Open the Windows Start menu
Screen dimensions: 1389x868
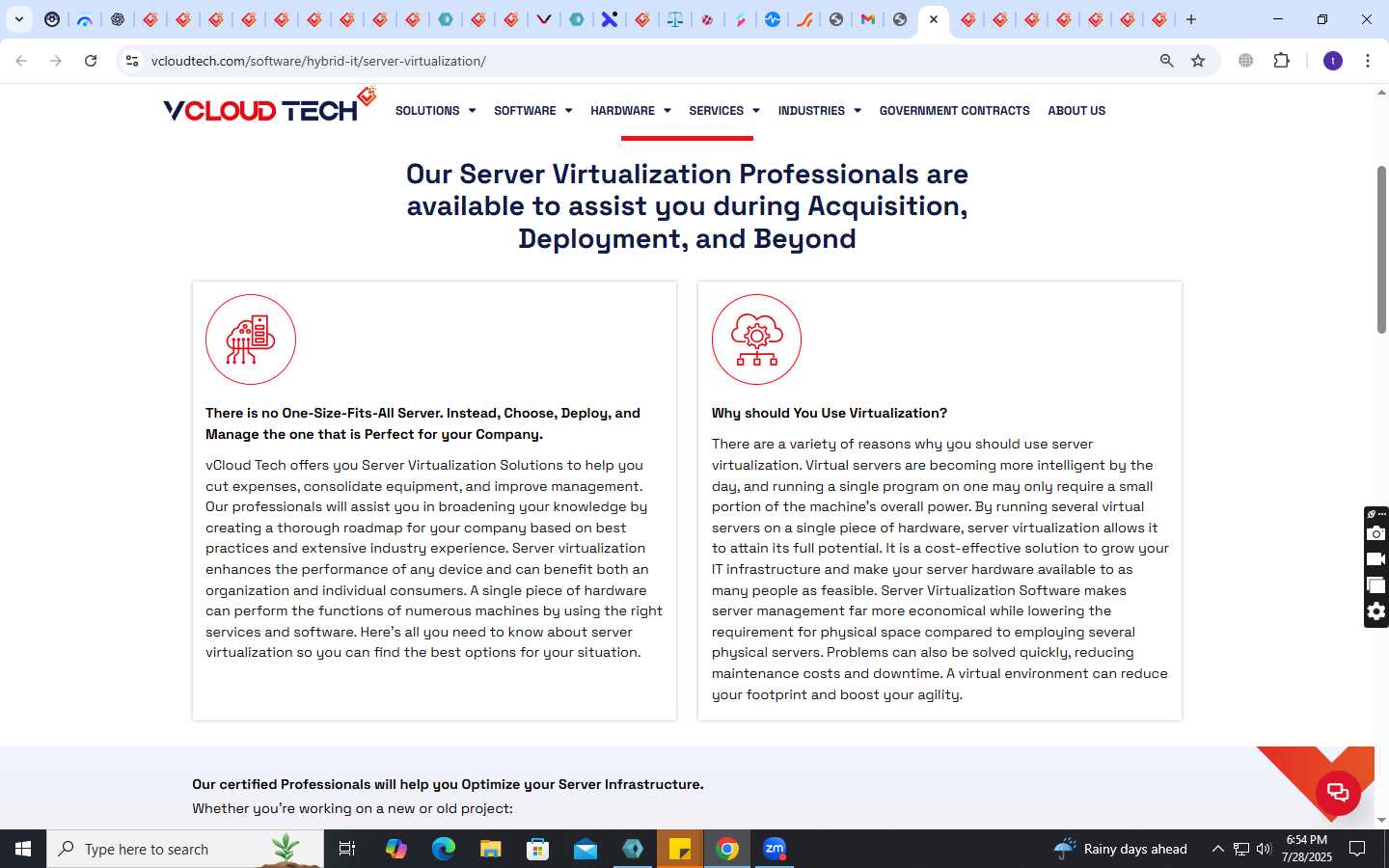click(23, 849)
